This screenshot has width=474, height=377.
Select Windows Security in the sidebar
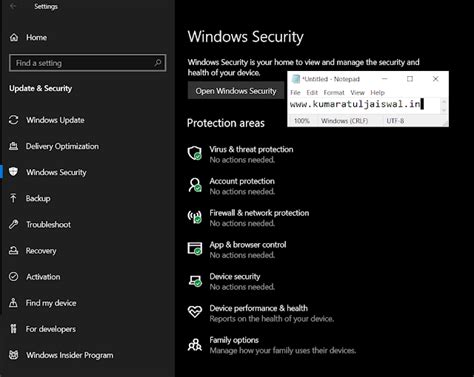click(x=56, y=172)
